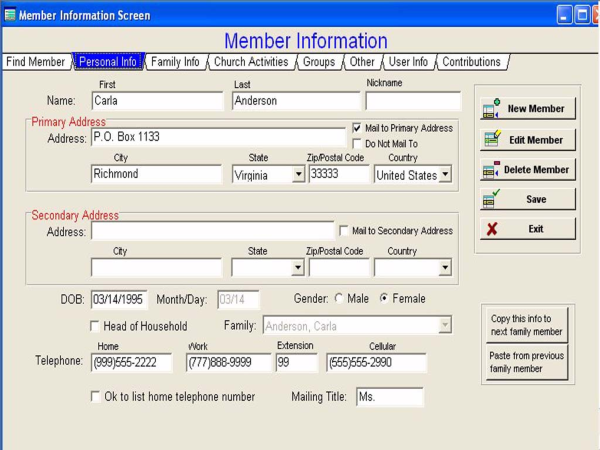Click Copy this info to next family member
The height and width of the screenshot is (450, 600).
point(527,325)
